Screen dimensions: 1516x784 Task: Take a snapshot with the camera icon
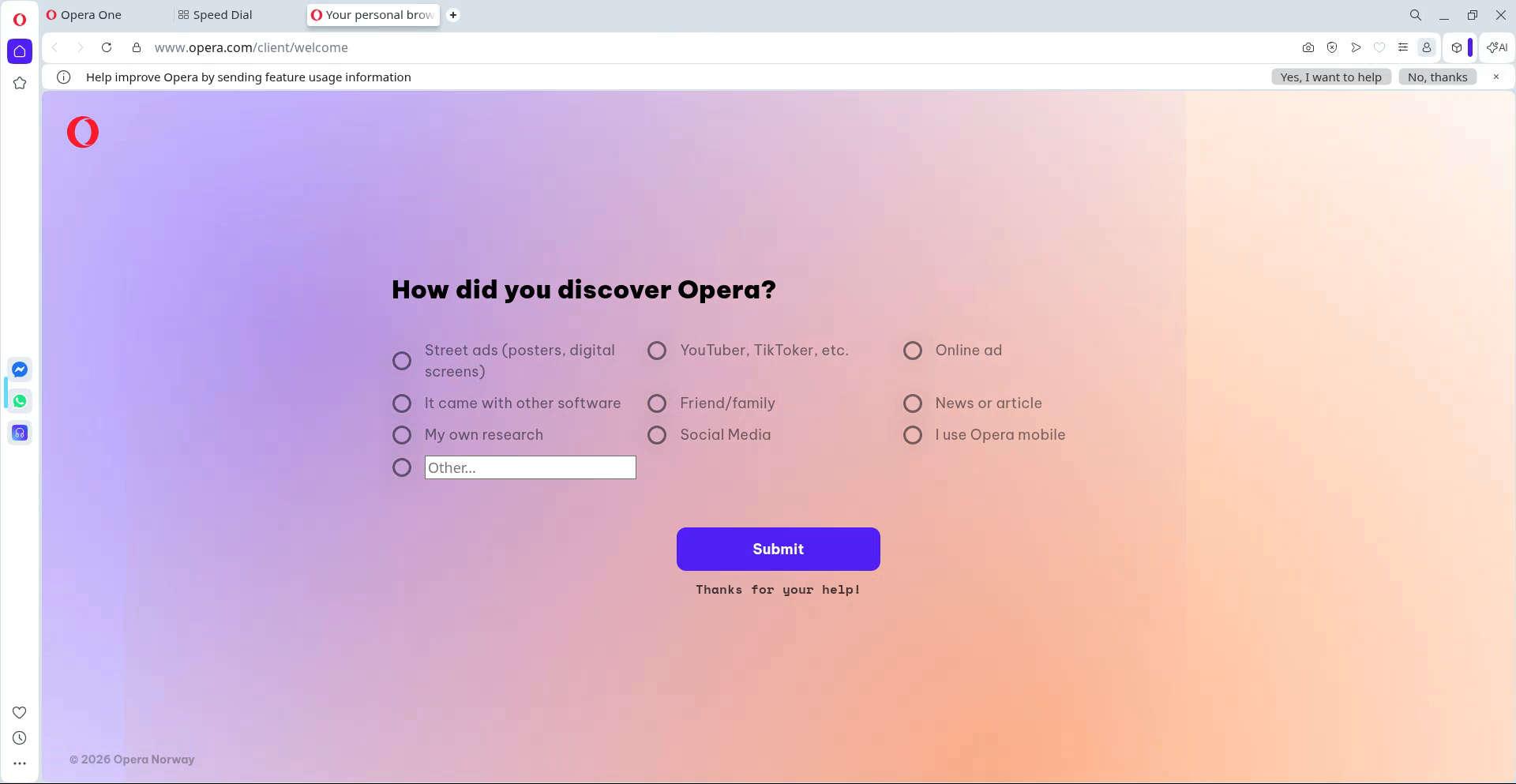coord(1308,47)
